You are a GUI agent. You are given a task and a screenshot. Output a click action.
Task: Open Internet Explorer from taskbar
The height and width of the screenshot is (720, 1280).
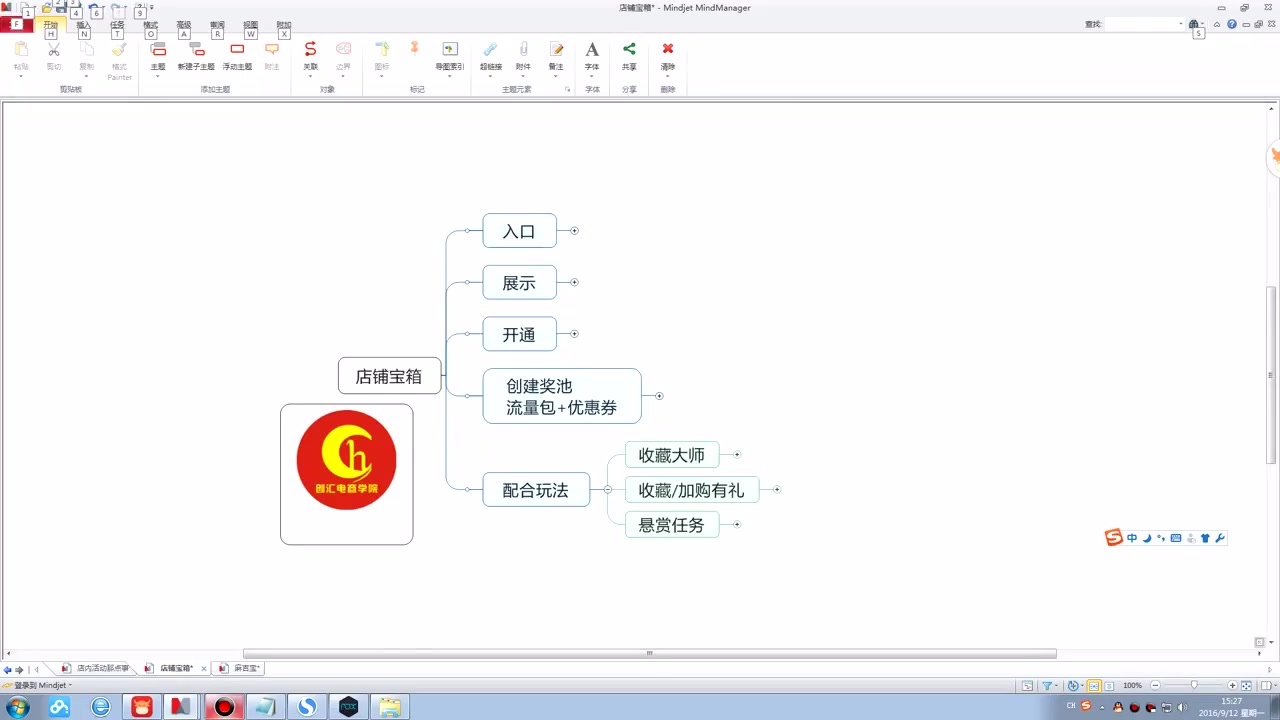click(101, 707)
